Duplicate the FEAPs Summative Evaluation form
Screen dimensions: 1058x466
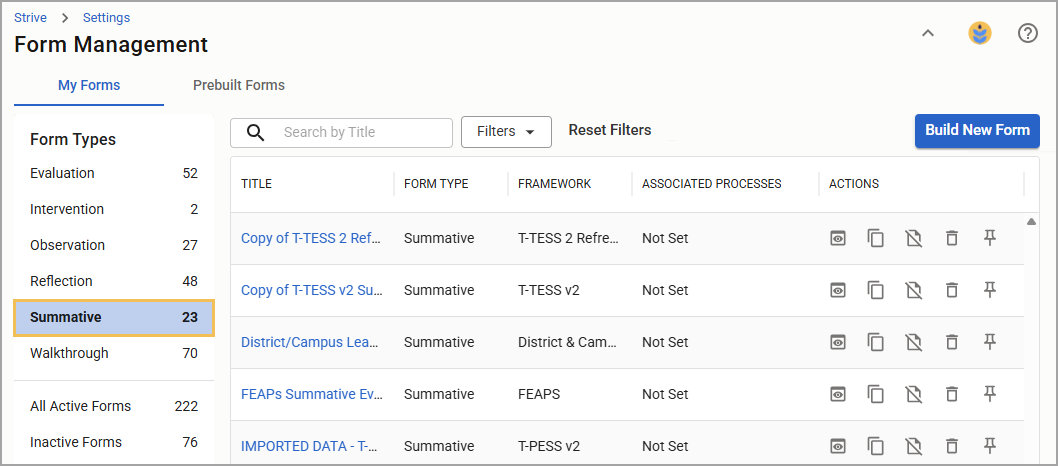[875, 394]
